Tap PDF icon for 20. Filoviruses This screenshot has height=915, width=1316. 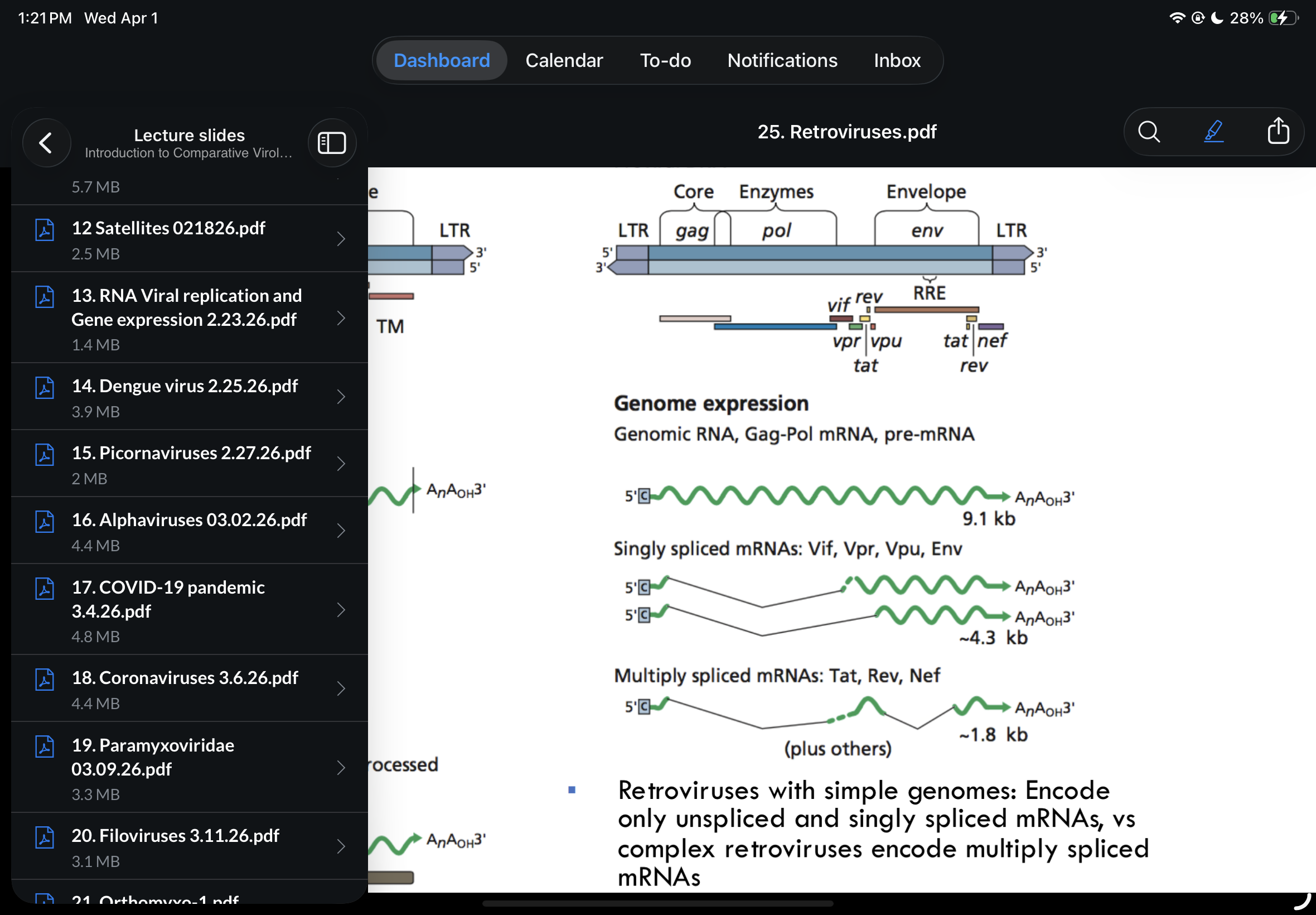(x=45, y=837)
